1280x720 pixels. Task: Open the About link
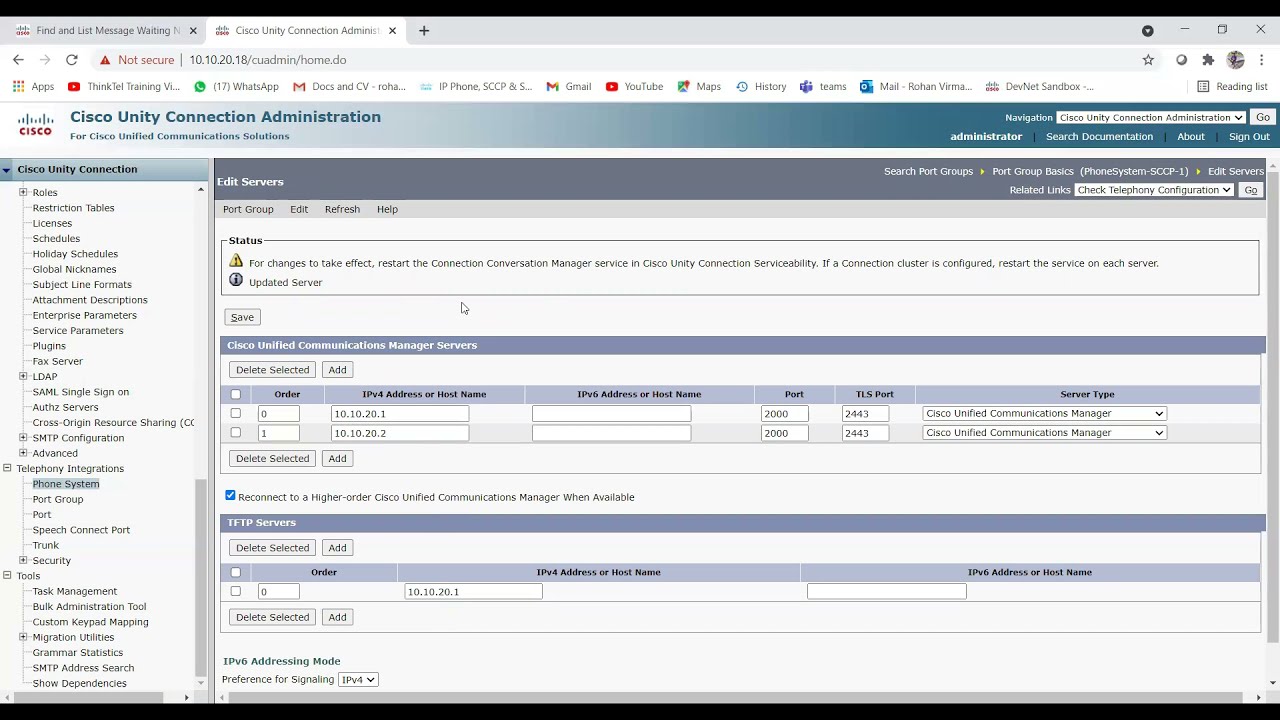1190,137
